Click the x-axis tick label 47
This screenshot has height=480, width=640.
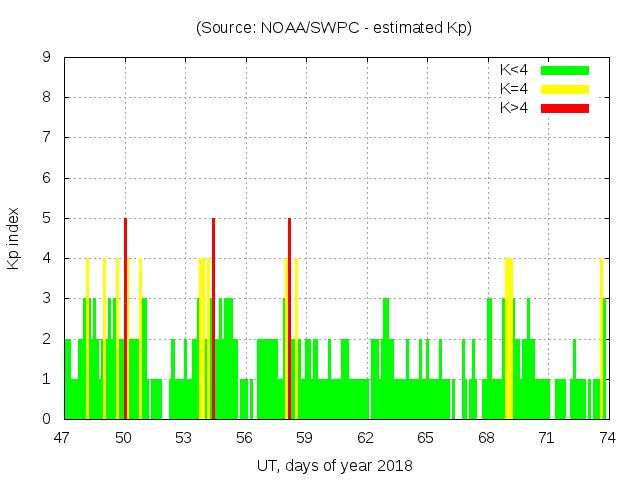(63, 437)
